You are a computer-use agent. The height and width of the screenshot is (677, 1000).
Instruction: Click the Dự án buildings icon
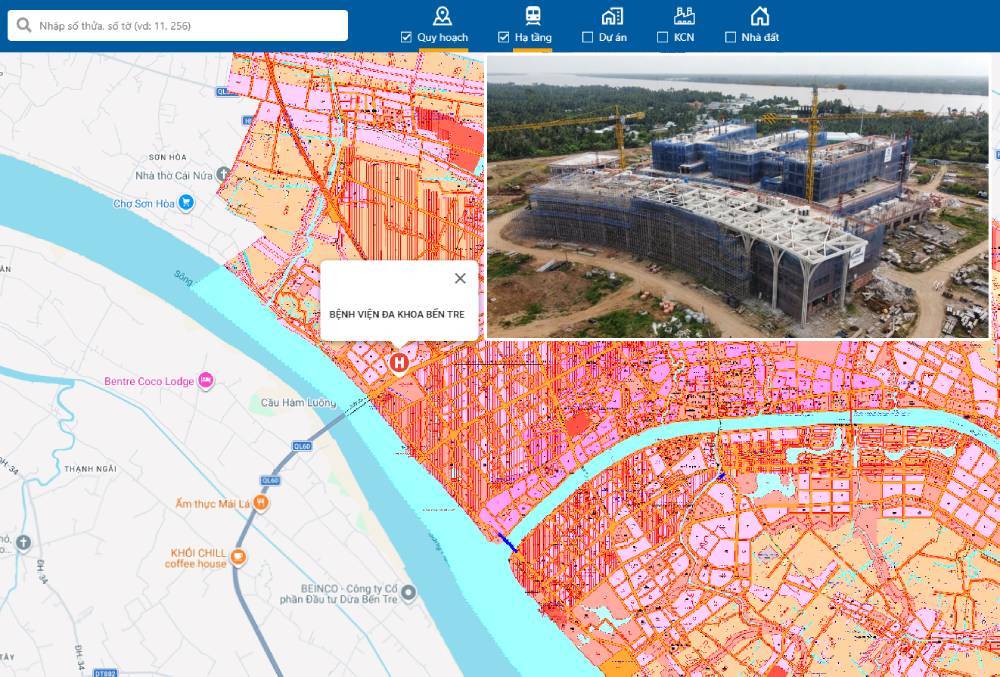[x=612, y=15]
